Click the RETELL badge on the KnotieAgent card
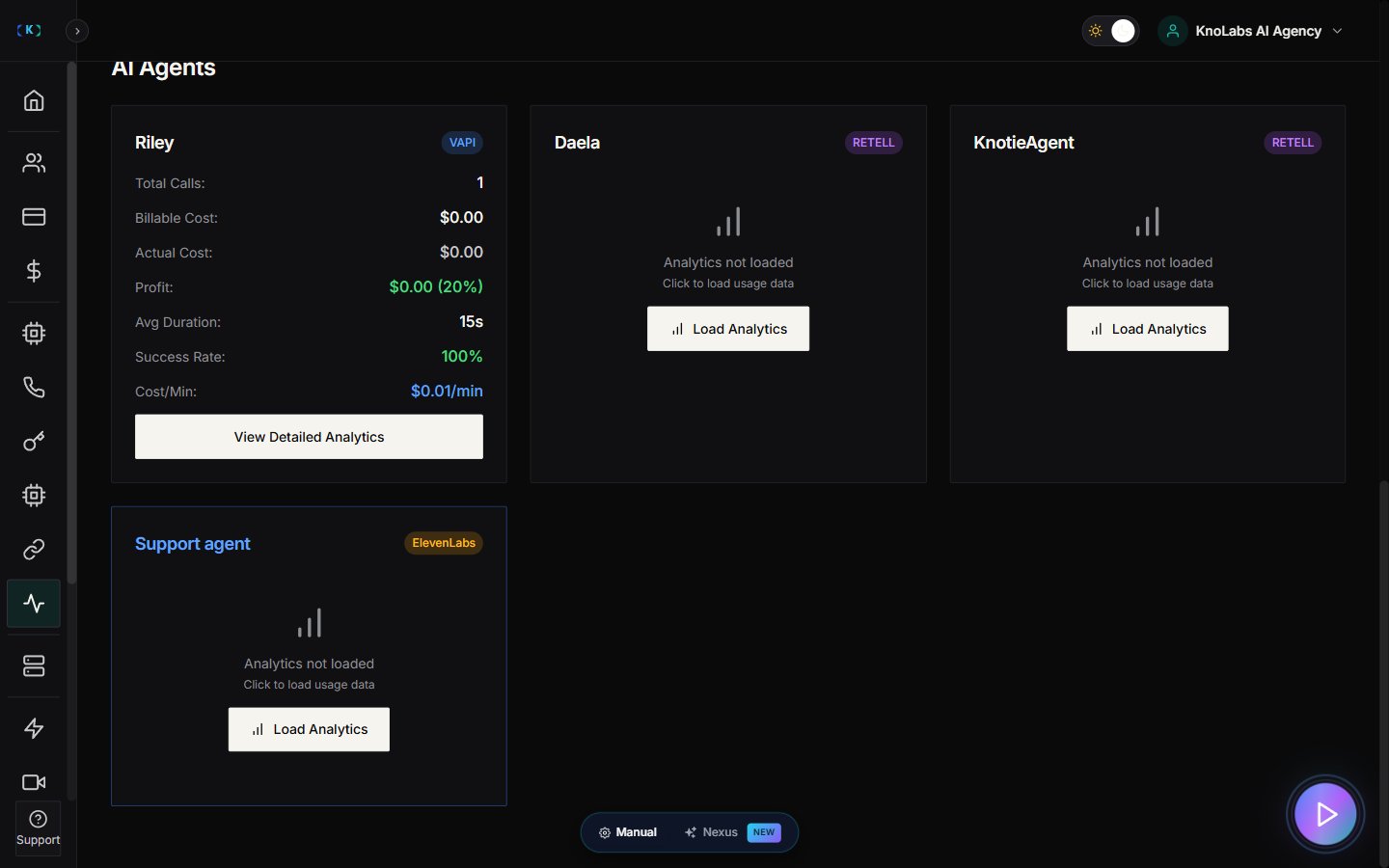Screen dimensions: 1389x868 [x=1293, y=143]
